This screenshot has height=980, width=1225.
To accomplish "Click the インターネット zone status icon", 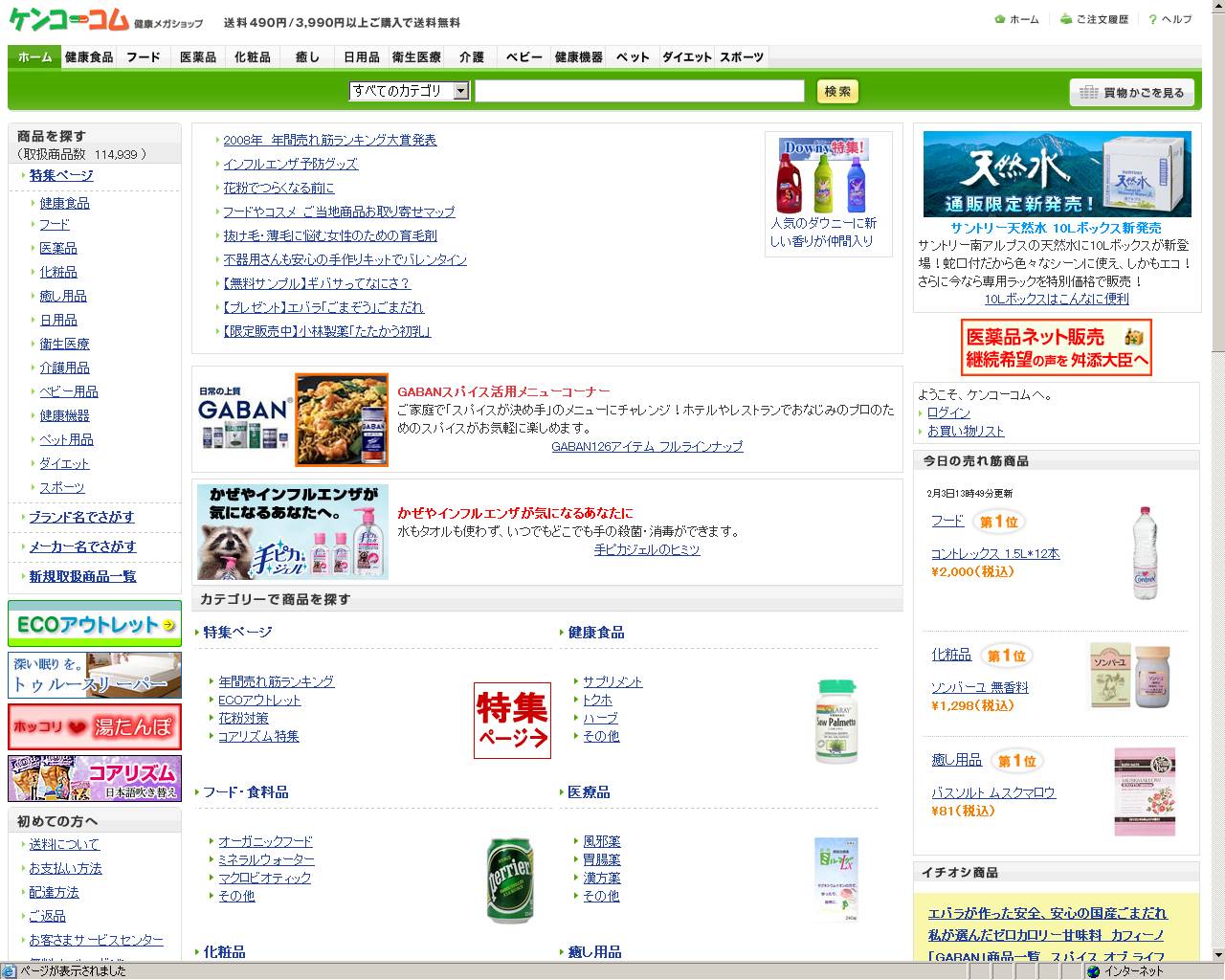I will [x=1093, y=971].
